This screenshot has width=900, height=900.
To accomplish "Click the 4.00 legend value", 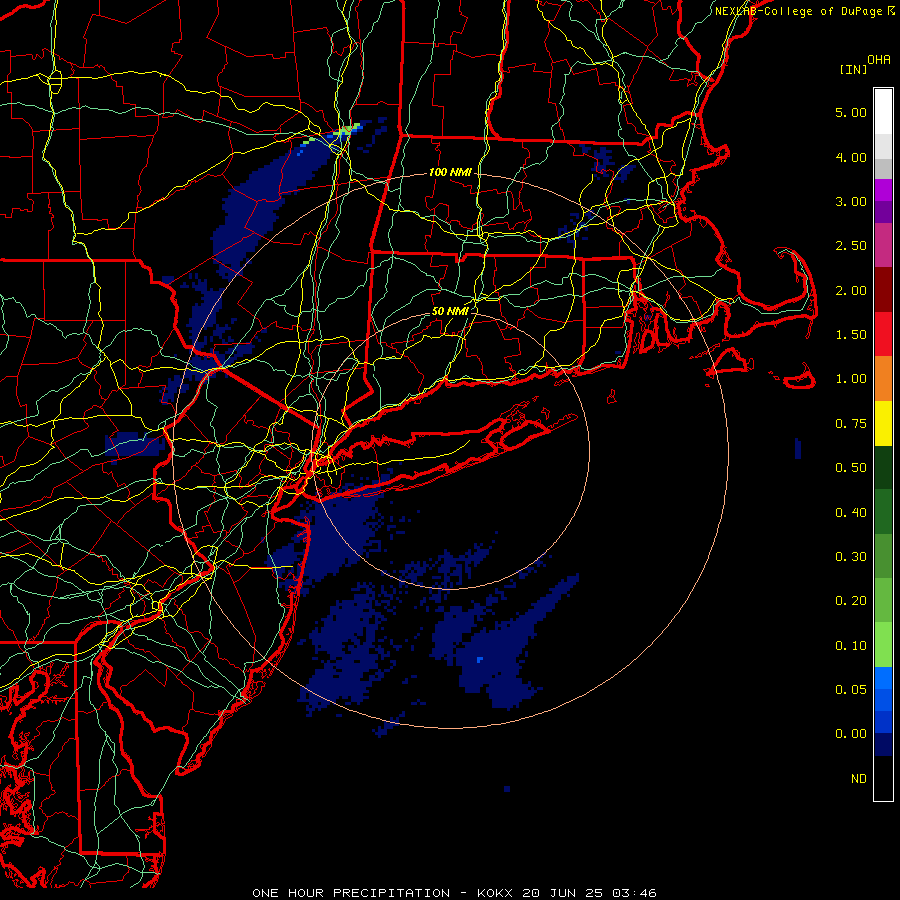I will click(x=851, y=157).
